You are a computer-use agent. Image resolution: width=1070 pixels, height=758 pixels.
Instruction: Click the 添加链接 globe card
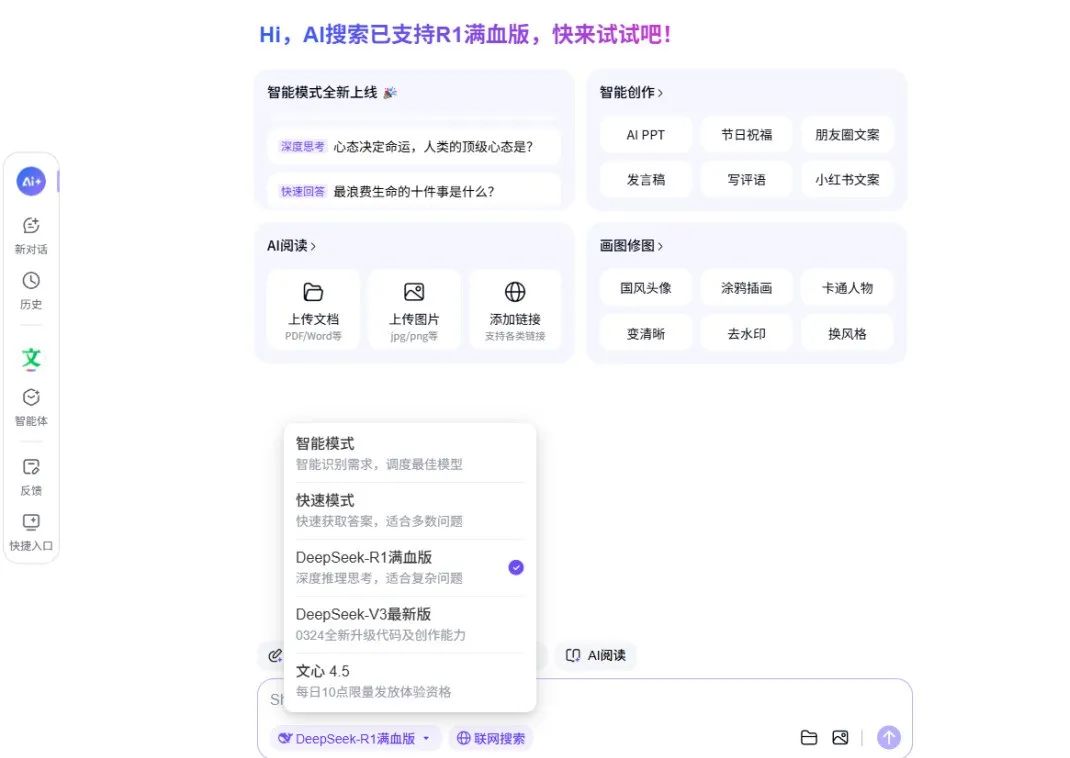[x=515, y=310]
